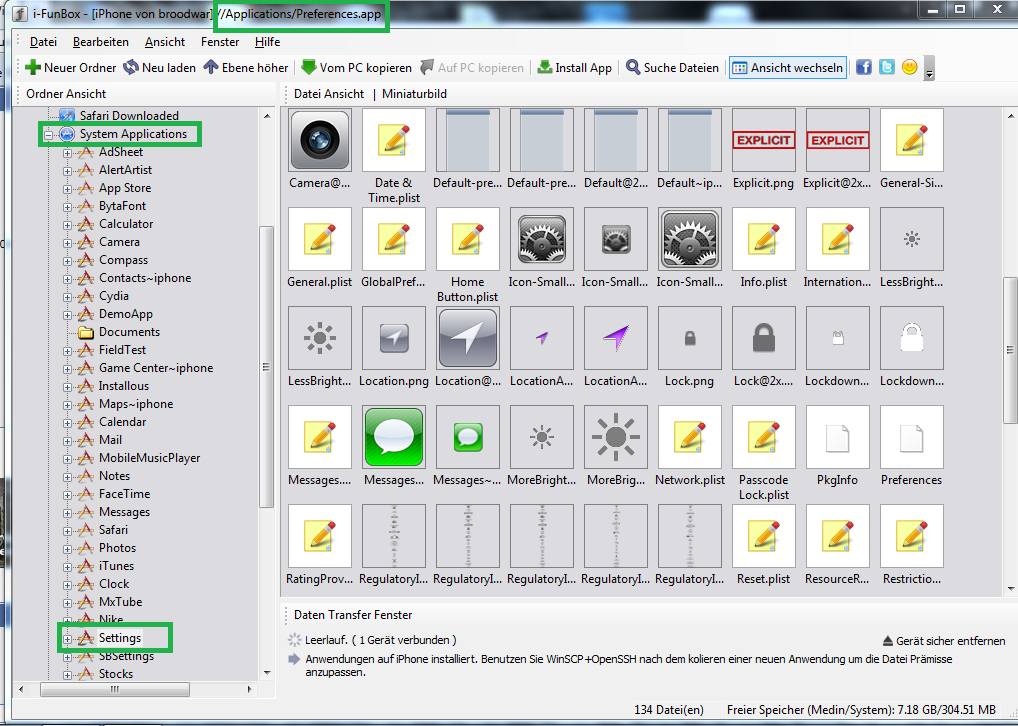The image size is (1018, 726).
Task: Open the Bearbeiten menu
Action: [101, 42]
